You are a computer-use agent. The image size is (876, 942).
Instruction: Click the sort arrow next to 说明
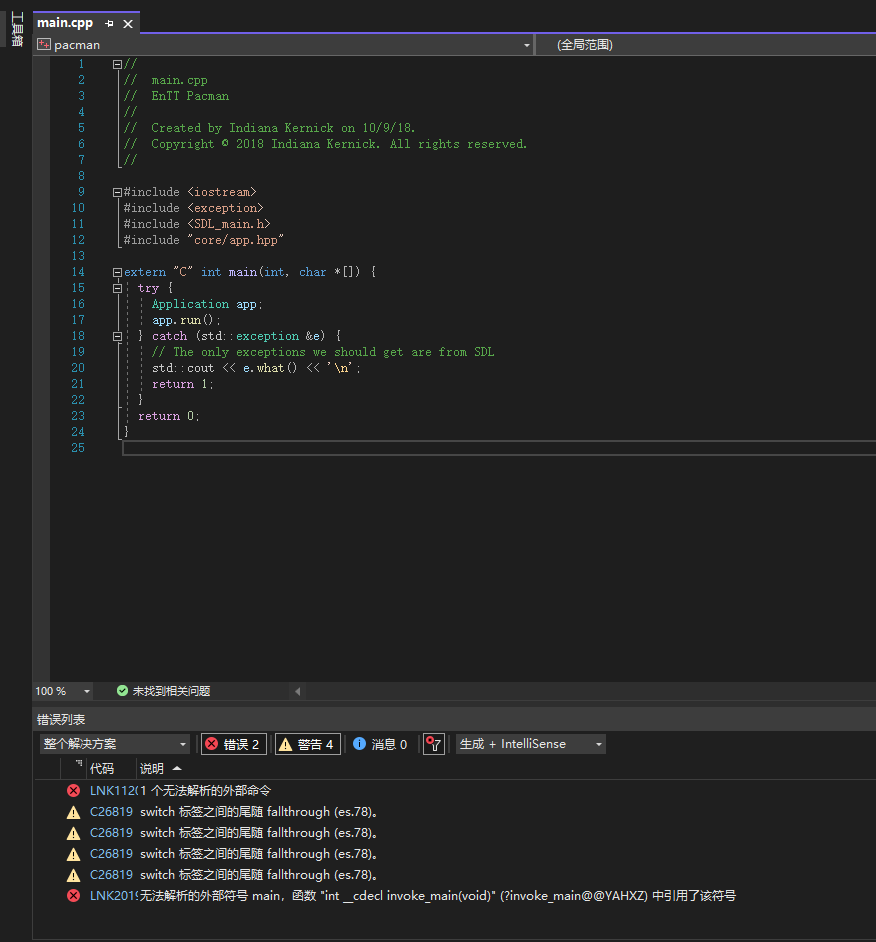pos(177,768)
